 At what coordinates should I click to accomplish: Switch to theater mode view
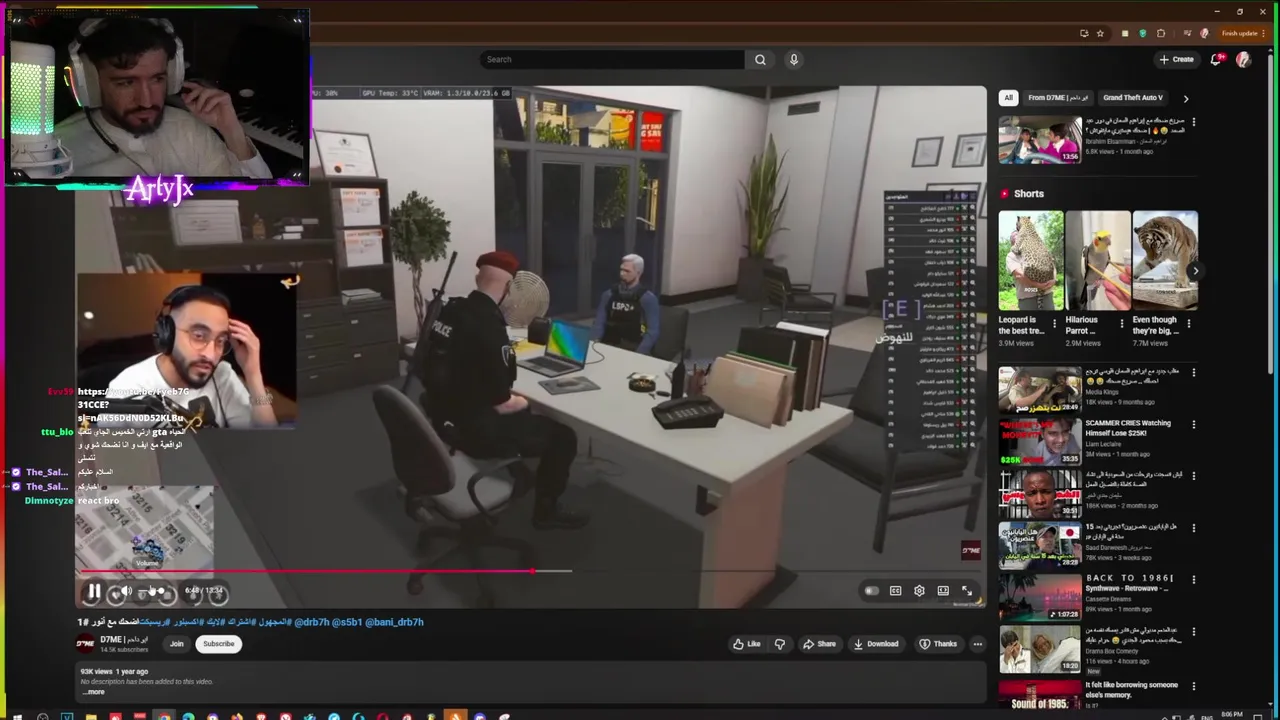pos(943,591)
